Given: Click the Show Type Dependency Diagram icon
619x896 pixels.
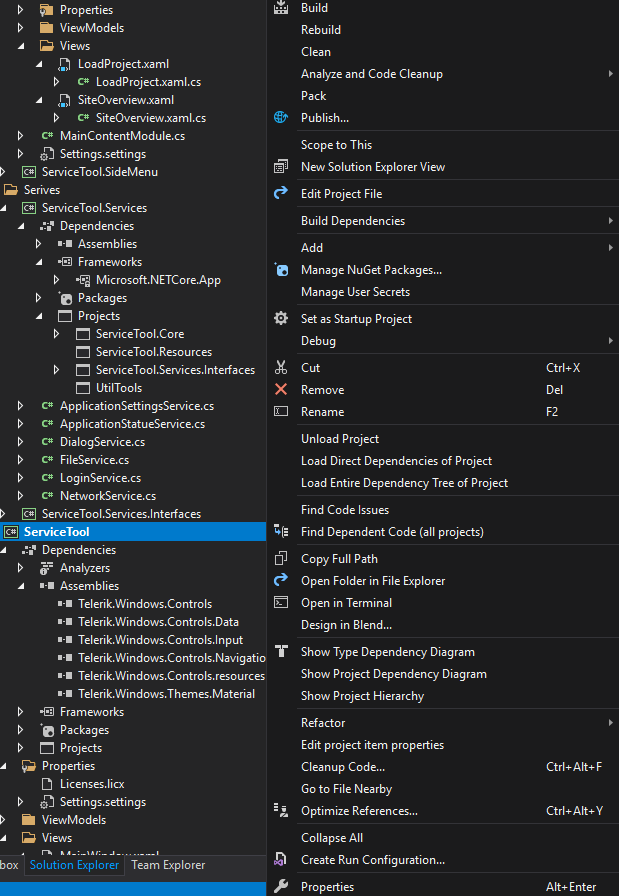Looking at the screenshot, I should point(281,651).
